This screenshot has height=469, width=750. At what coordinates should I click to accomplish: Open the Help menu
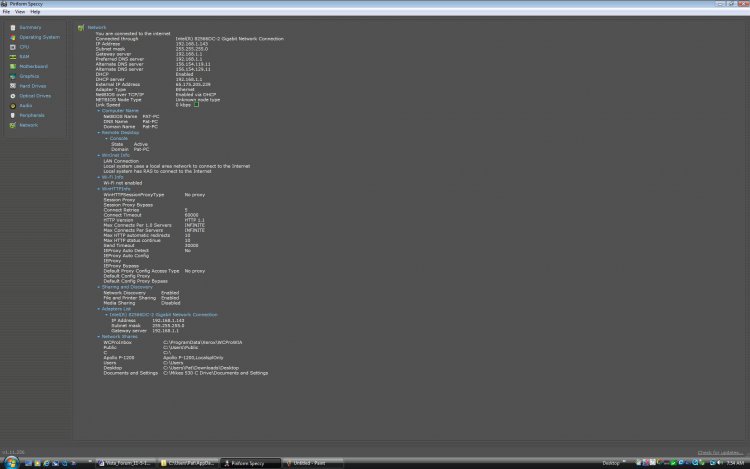coord(35,12)
